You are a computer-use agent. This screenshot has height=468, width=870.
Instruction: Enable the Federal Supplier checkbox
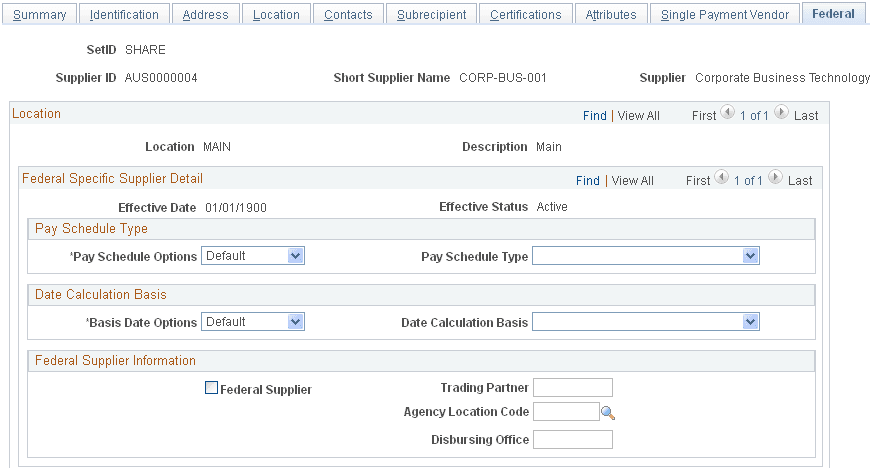coord(211,388)
